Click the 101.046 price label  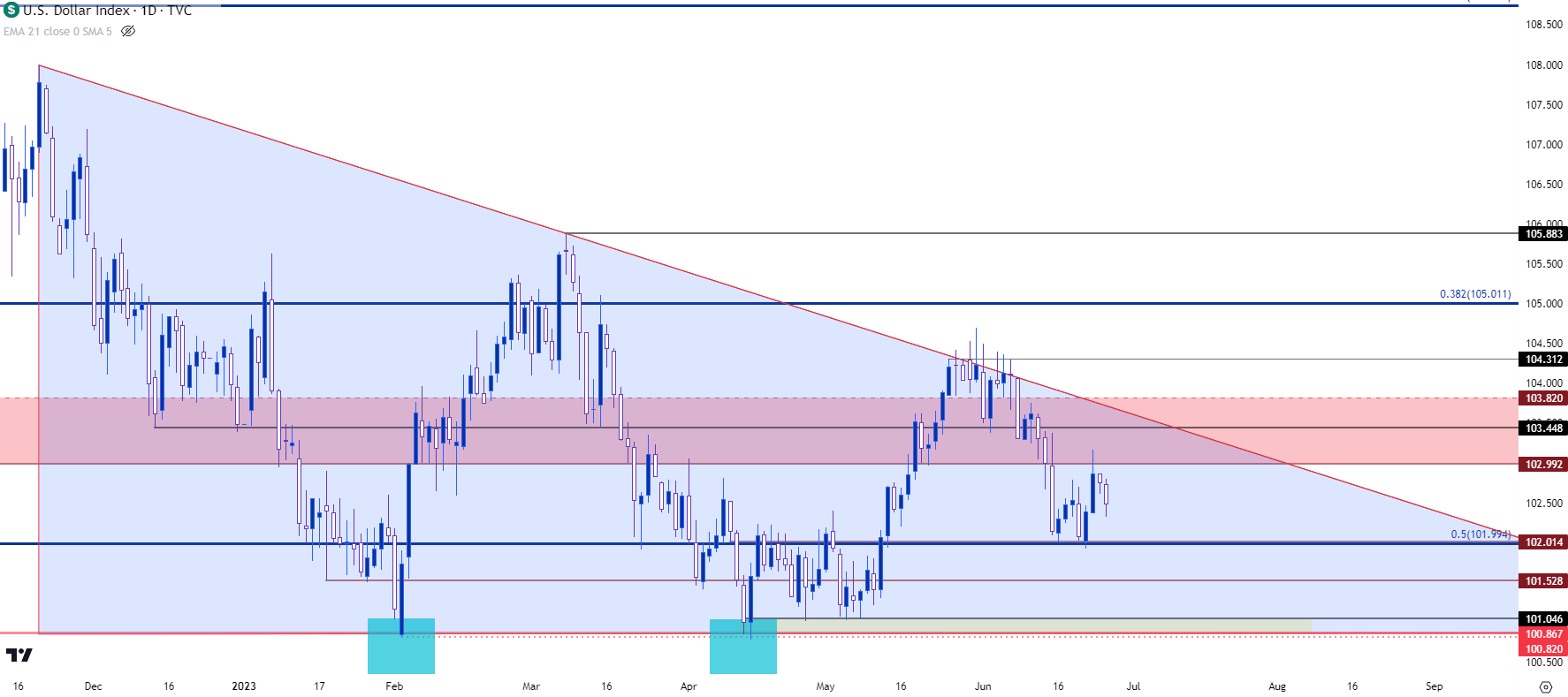[x=1543, y=619]
